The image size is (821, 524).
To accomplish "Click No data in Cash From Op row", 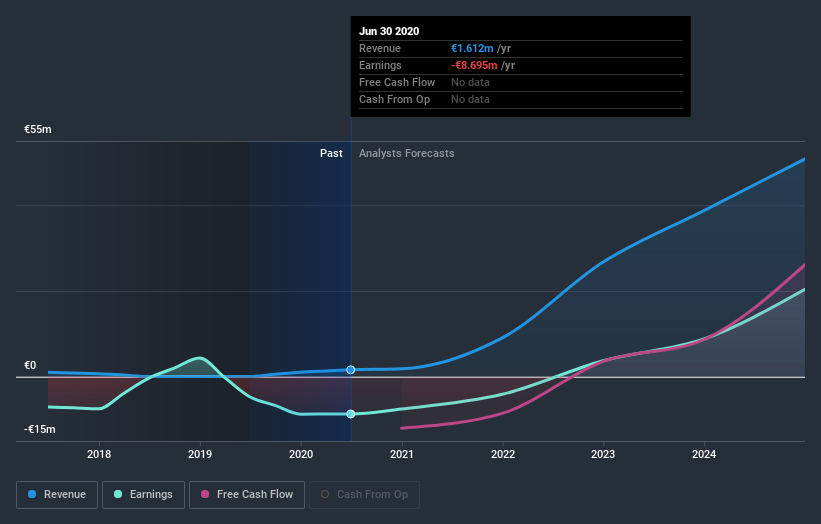I will [x=470, y=99].
